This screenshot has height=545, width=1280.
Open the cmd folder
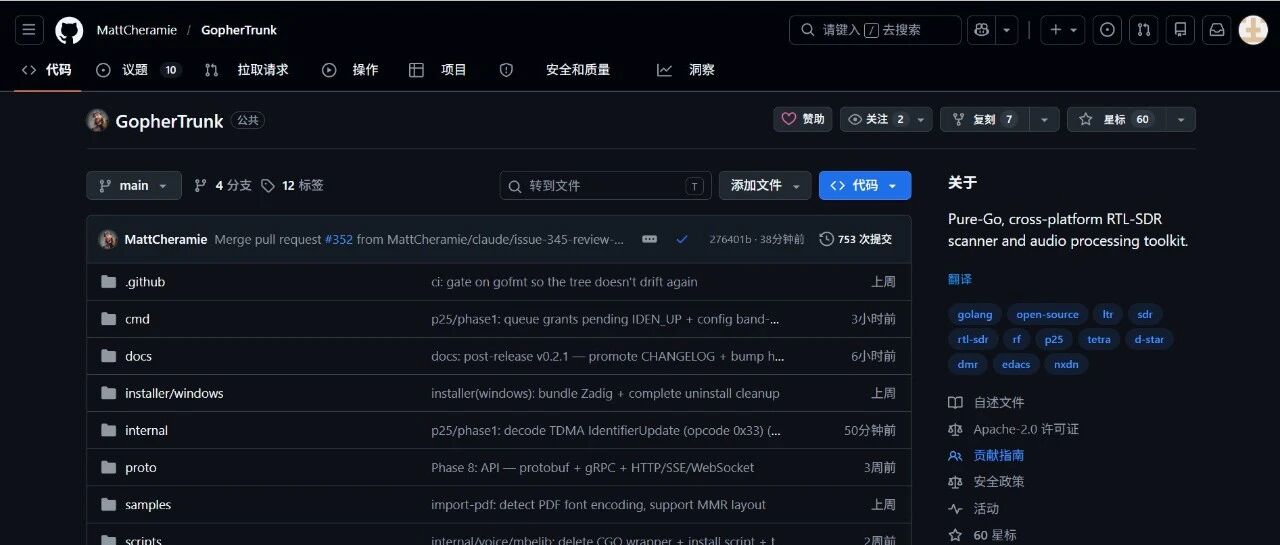point(137,319)
